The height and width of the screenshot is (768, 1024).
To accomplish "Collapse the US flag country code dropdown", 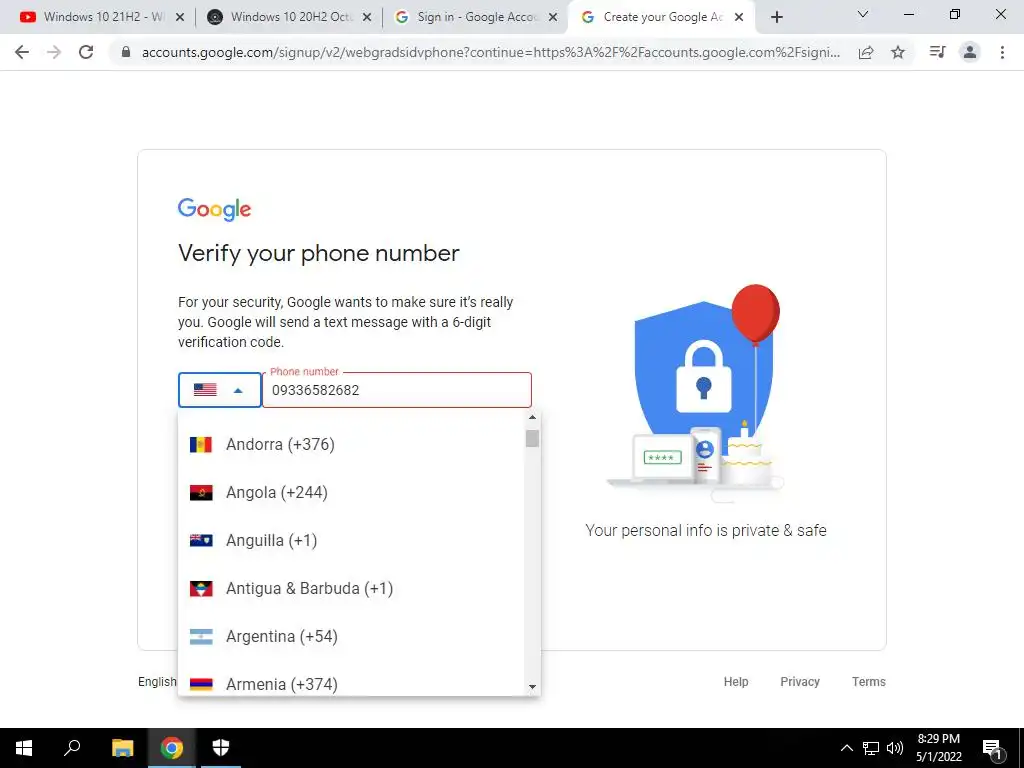I will point(220,390).
